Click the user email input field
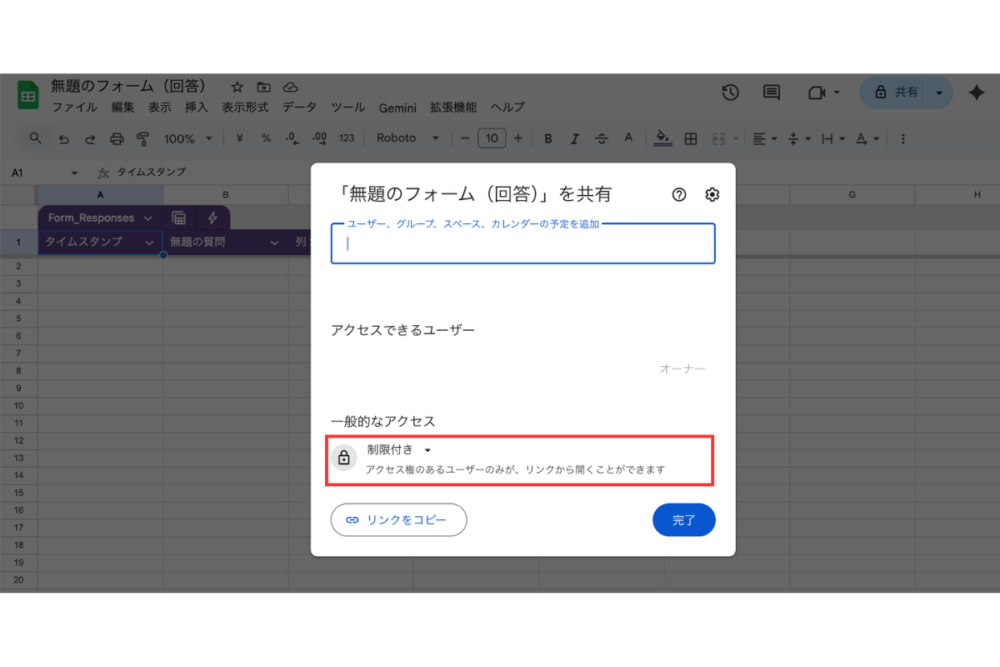The image size is (1000, 667). 522,245
